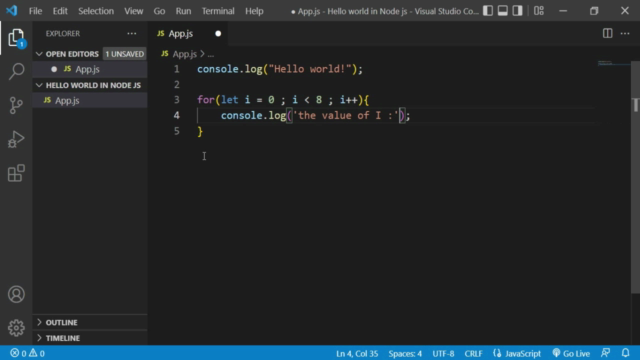640x360 pixels.
Task: Select the App.js editor tab
Action: [x=188, y=33]
